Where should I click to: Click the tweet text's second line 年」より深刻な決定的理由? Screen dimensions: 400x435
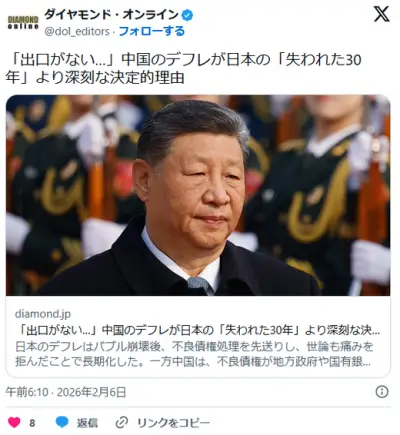click(x=95, y=77)
